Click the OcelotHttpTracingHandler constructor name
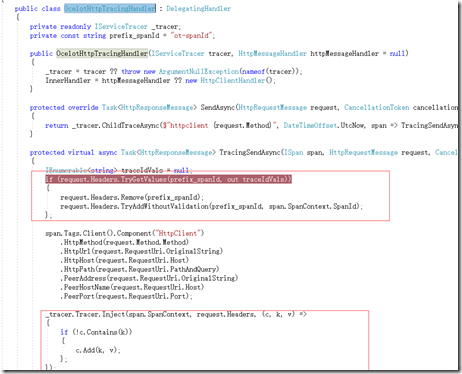 [x=102, y=53]
